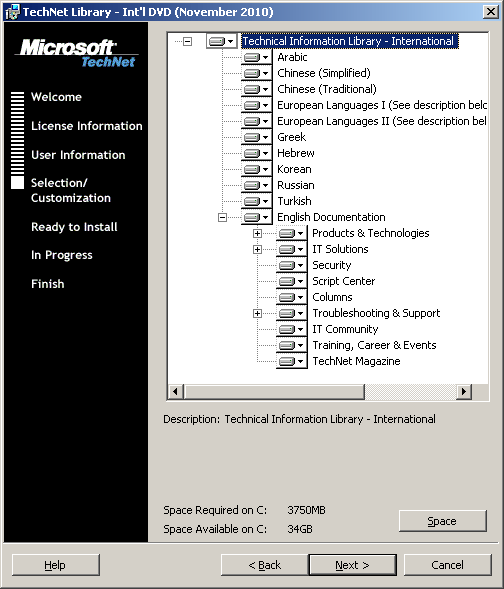Open the IT Community feature drive icon

[x=291, y=329]
